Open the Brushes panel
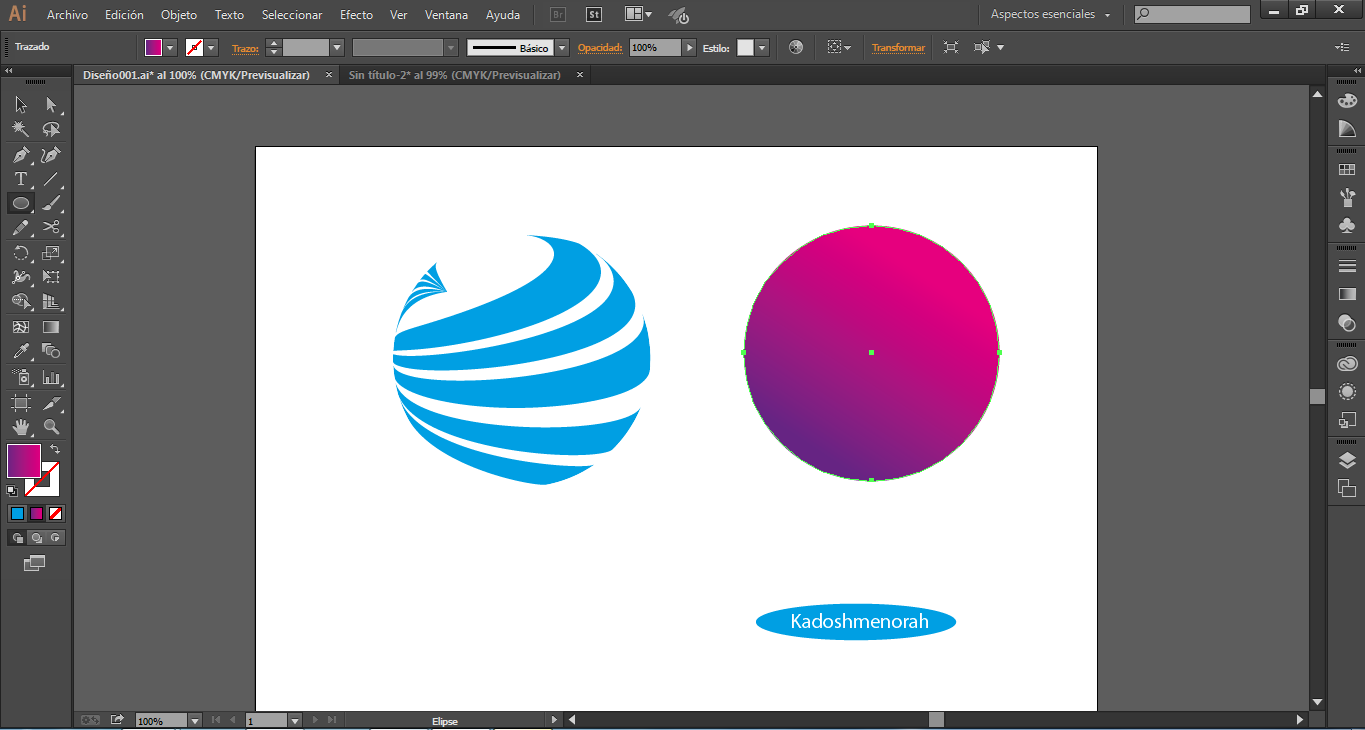Viewport: 1365px width, 730px height. click(x=1347, y=198)
